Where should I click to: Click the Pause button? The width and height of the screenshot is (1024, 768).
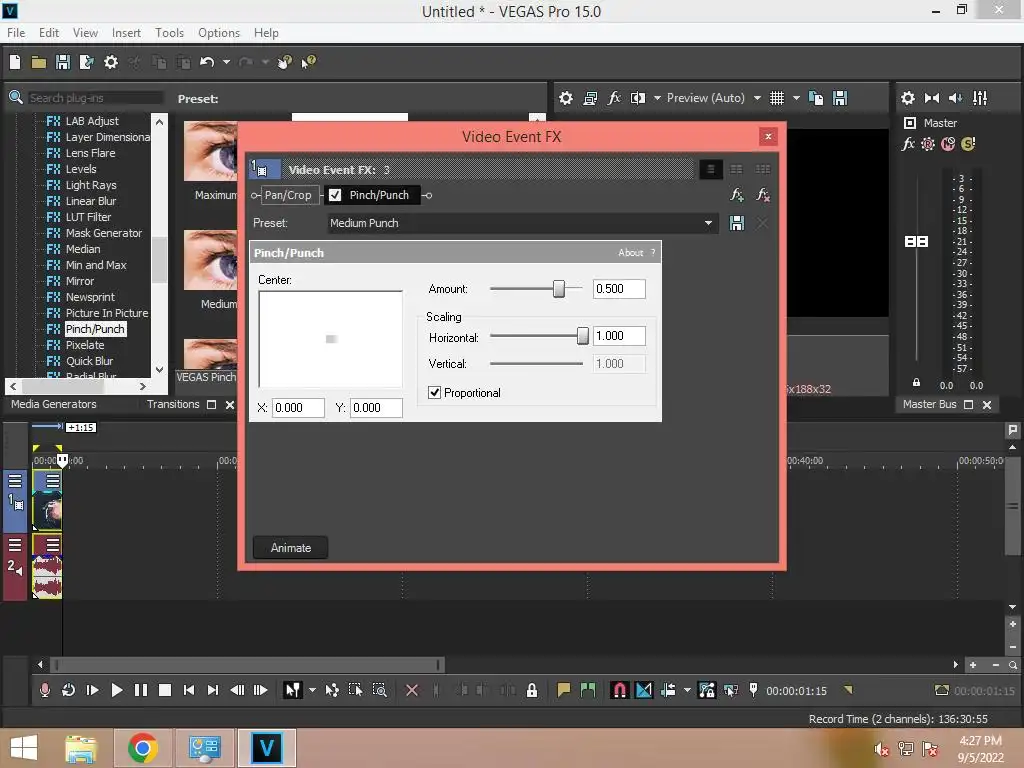pyautogui.click(x=140, y=690)
